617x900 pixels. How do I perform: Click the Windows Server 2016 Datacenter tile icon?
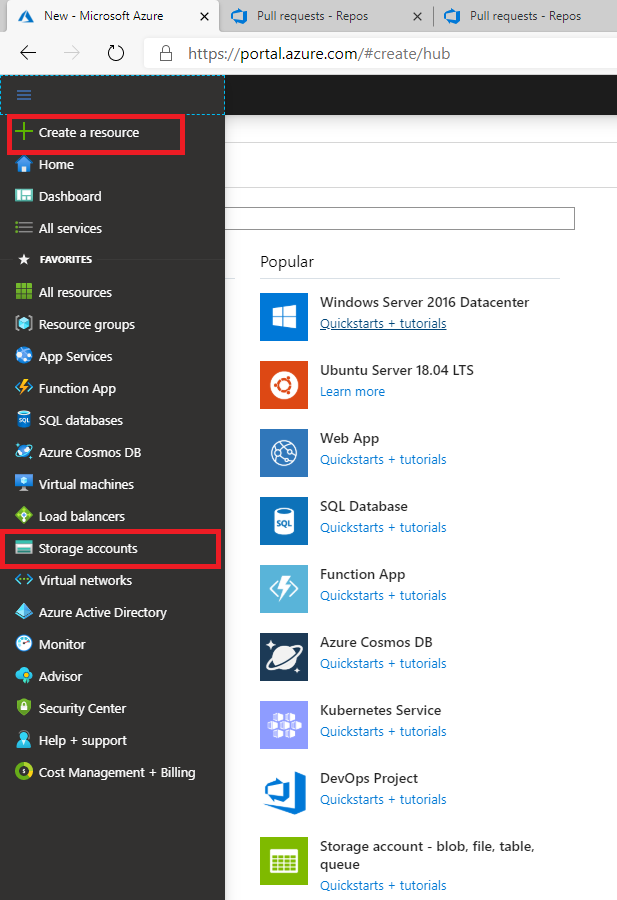pyautogui.click(x=284, y=317)
